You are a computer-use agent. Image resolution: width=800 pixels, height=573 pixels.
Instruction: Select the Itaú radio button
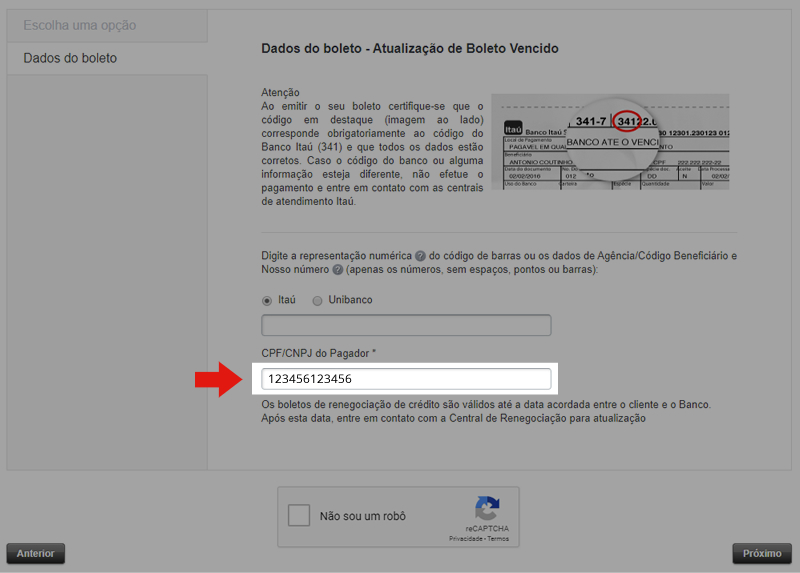267,301
